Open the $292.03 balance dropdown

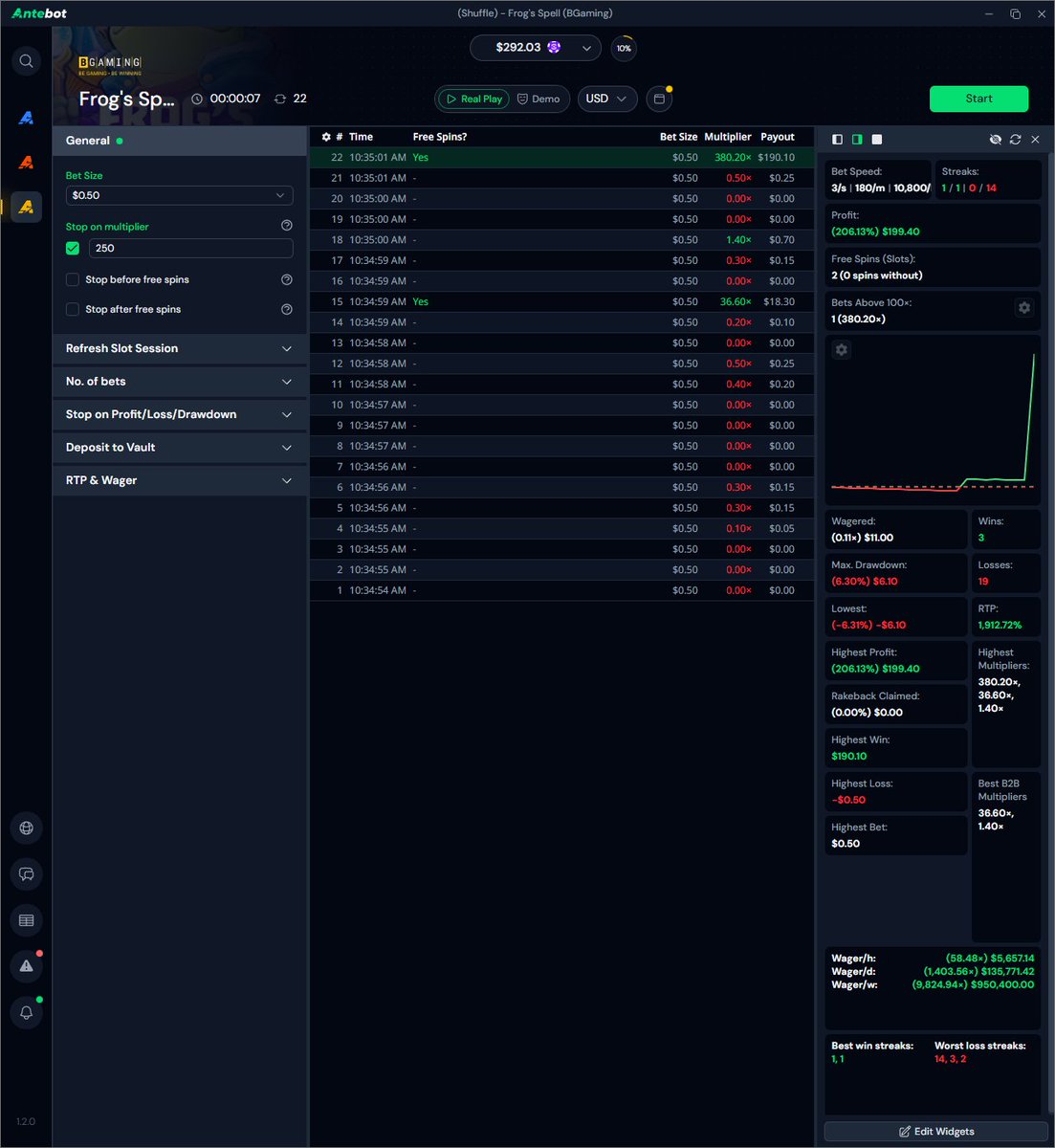click(536, 48)
